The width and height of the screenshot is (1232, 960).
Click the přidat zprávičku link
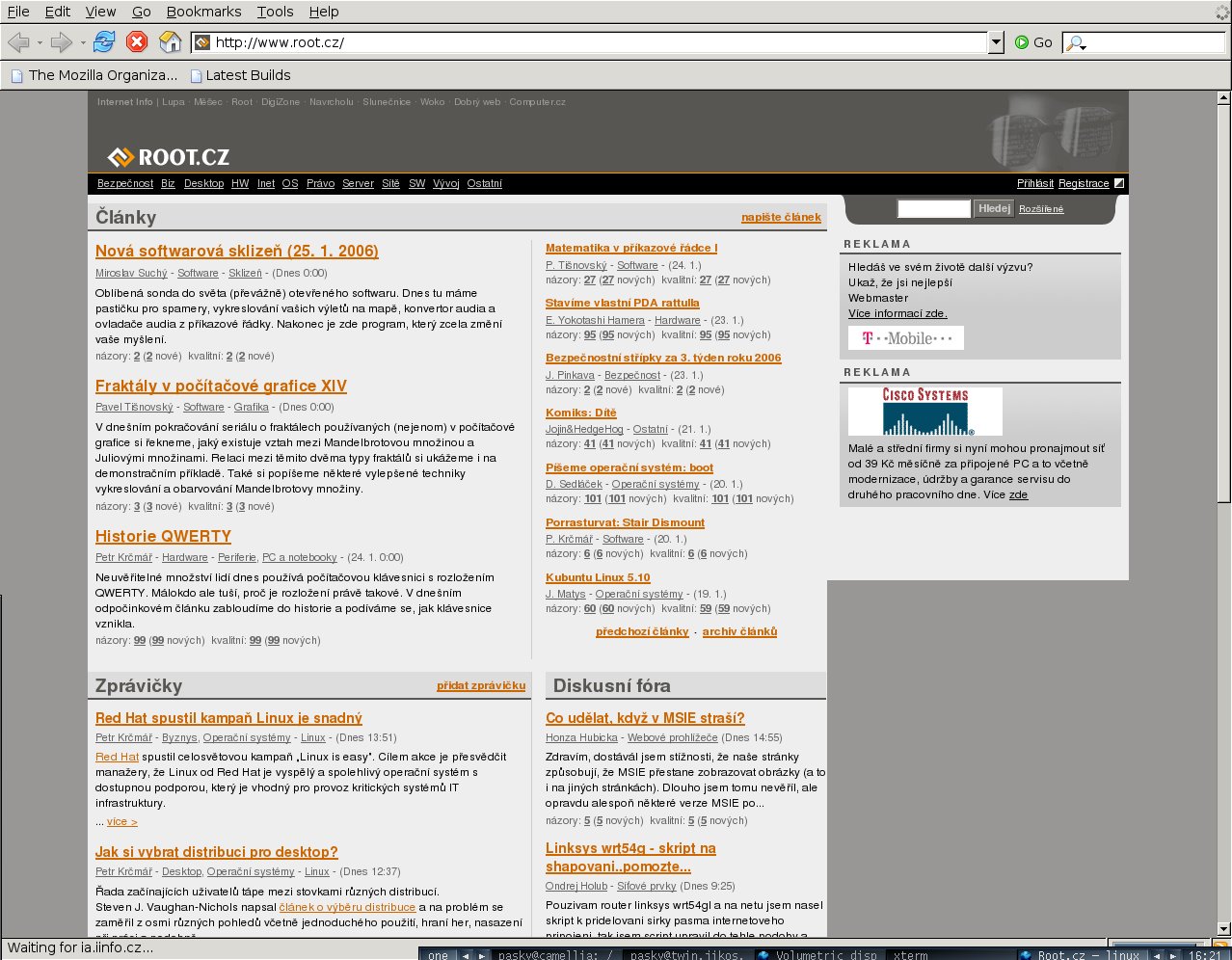(481, 685)
